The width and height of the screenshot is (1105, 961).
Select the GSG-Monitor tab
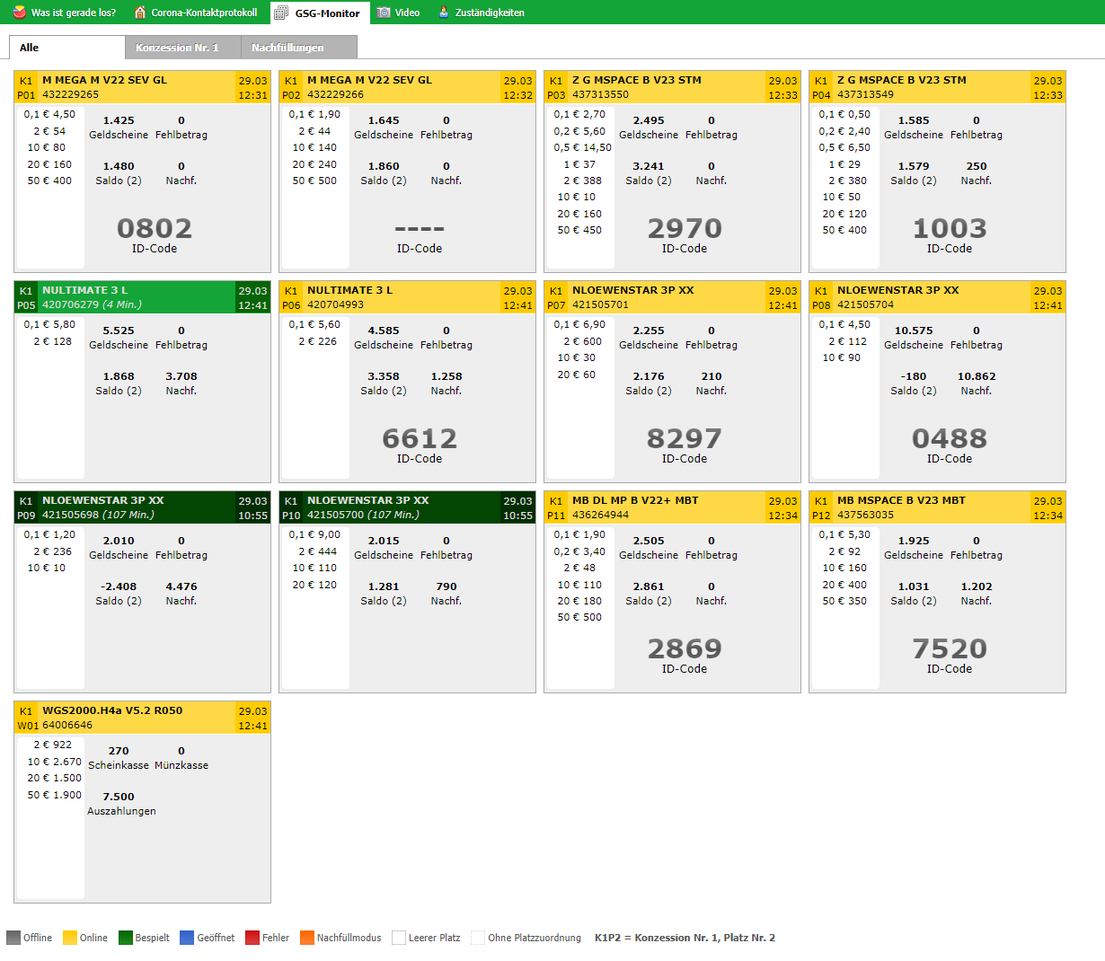[x=320, y=13]
